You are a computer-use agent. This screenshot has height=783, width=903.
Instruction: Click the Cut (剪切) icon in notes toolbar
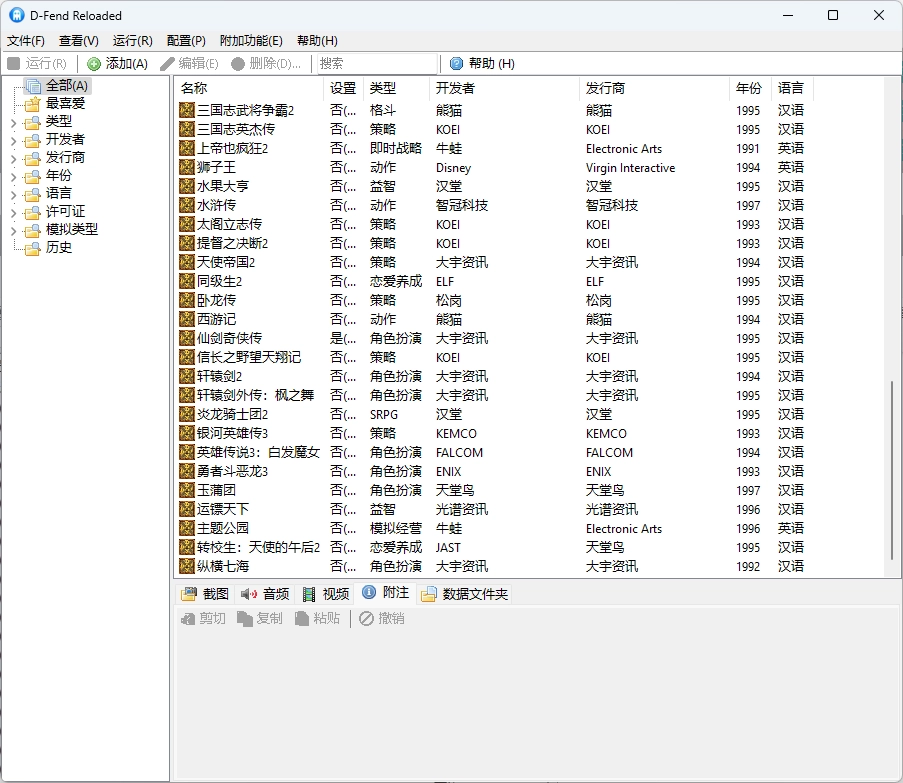coord(188,619)
